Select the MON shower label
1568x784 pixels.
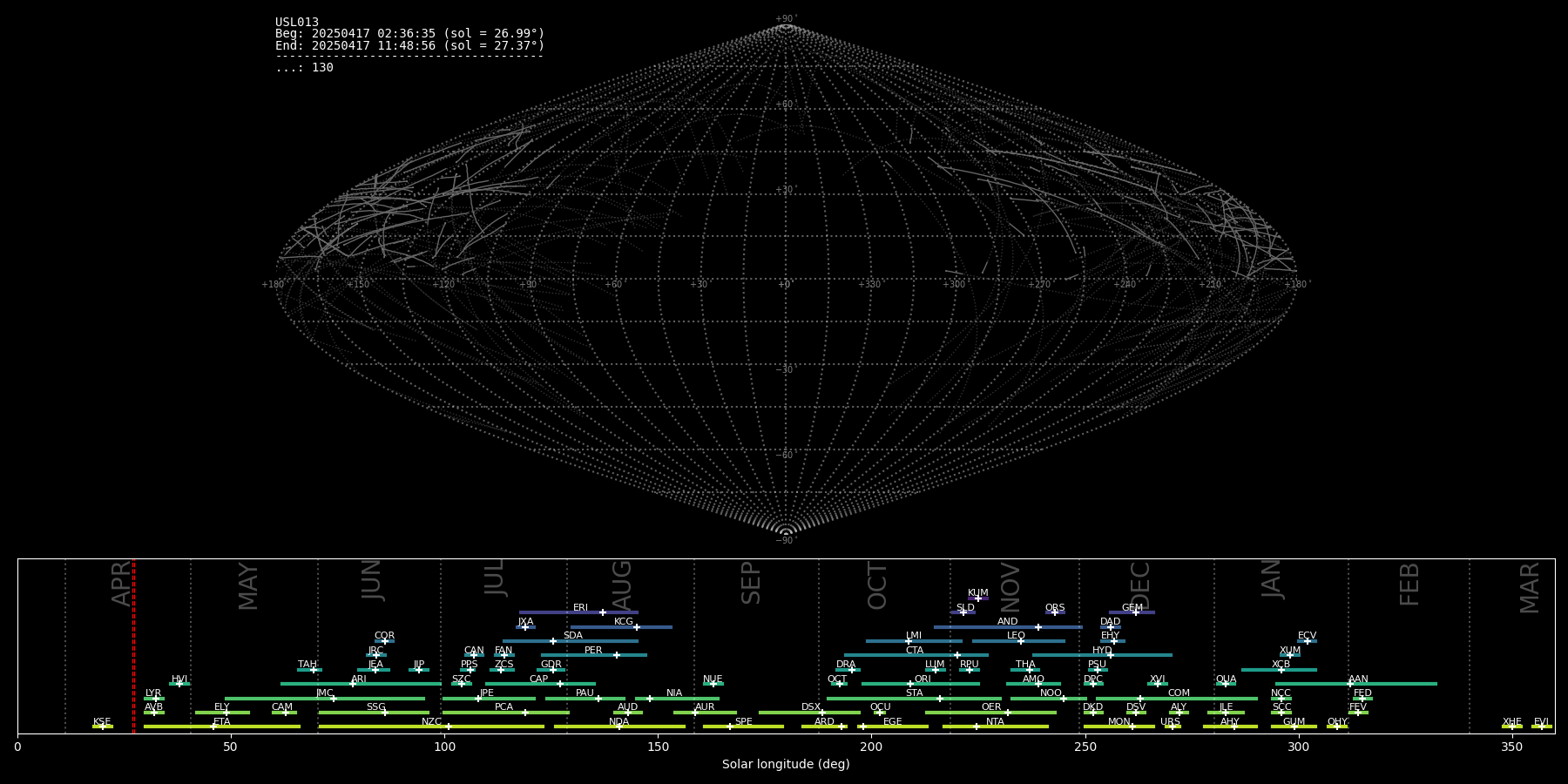(1119, 722)
